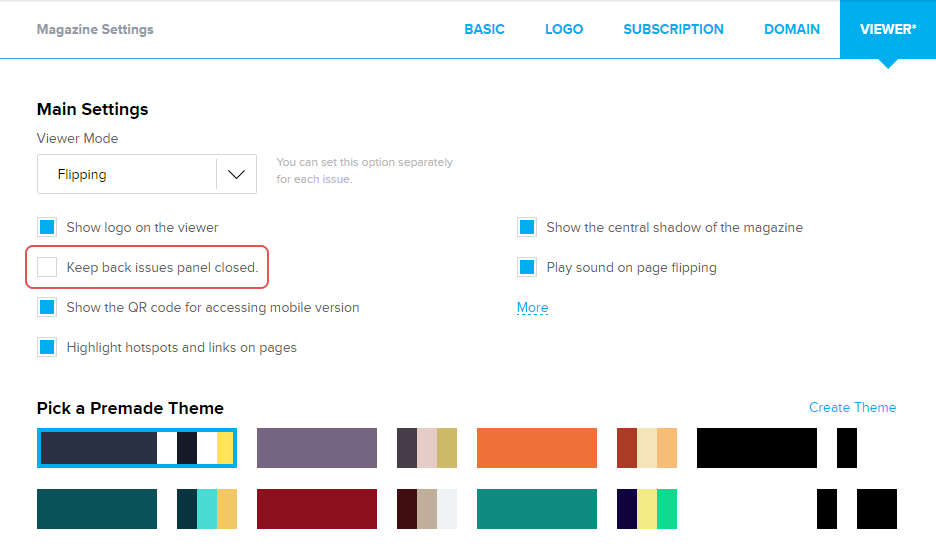The image size is (936, 551).
Task: Click the Create Theme link
Action: [852, 407]
